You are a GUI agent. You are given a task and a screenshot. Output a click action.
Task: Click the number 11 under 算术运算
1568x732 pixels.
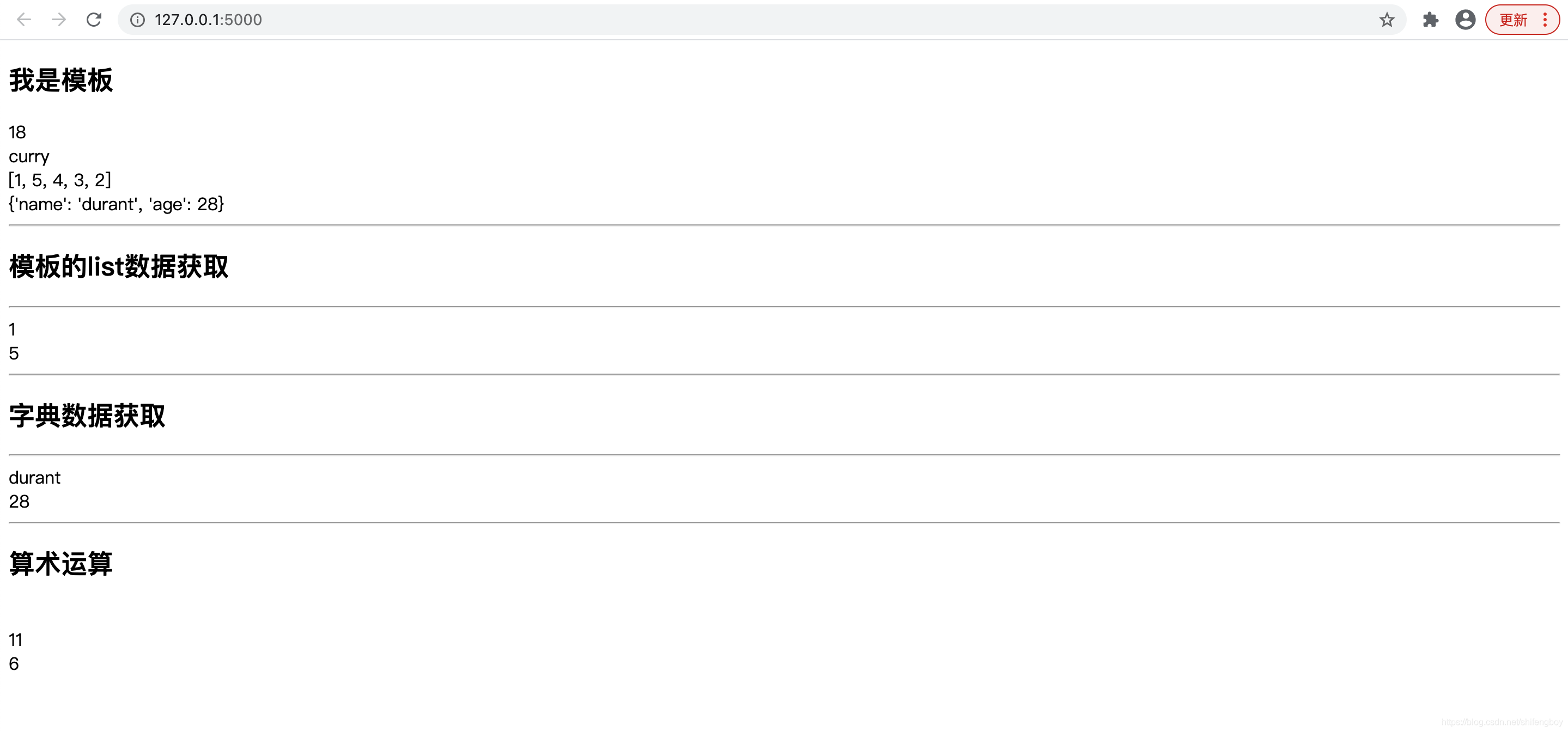click(x=15, y=639)
